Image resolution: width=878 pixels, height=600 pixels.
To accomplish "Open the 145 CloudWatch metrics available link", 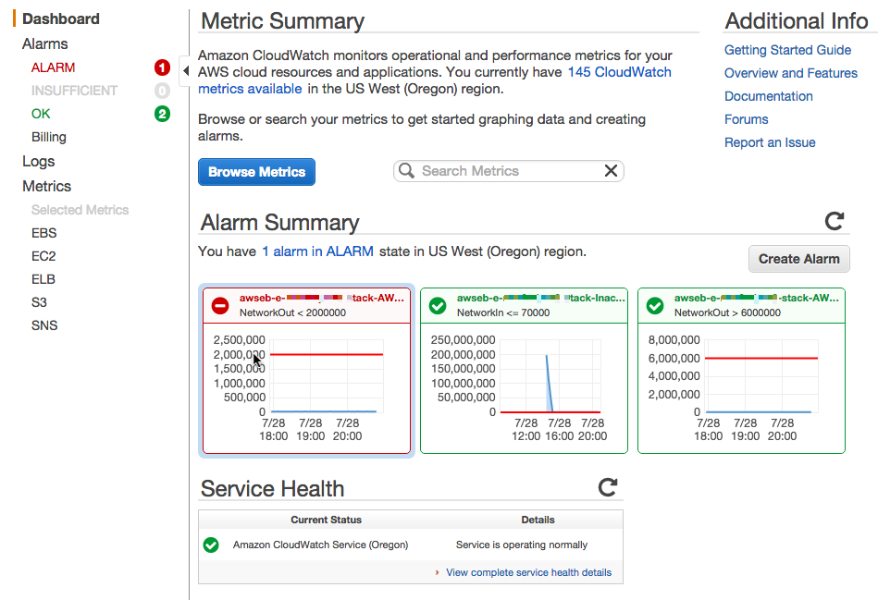I will point(619,73).
